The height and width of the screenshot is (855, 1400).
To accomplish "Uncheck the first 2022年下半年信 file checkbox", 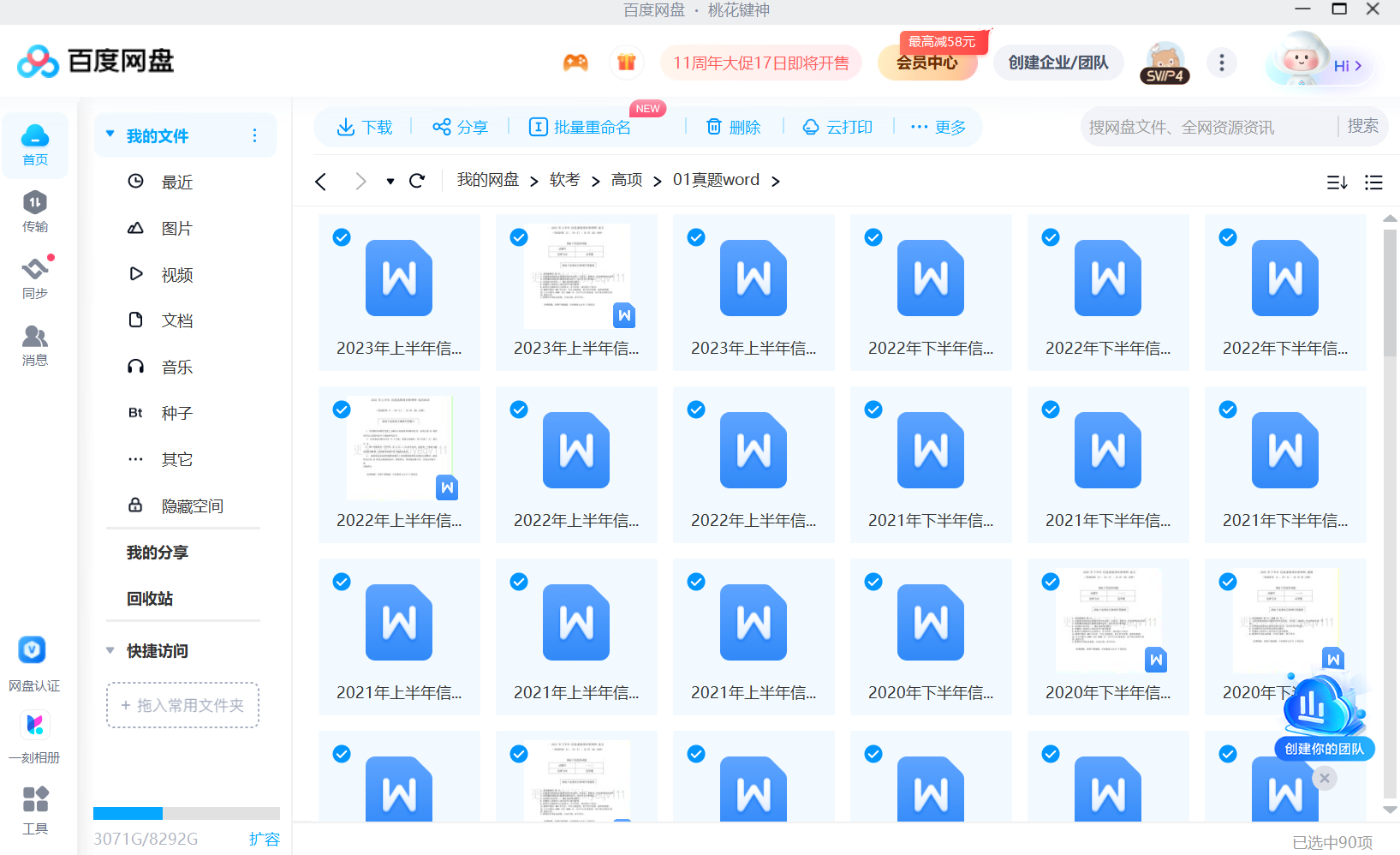I will [x=873, y=237].
